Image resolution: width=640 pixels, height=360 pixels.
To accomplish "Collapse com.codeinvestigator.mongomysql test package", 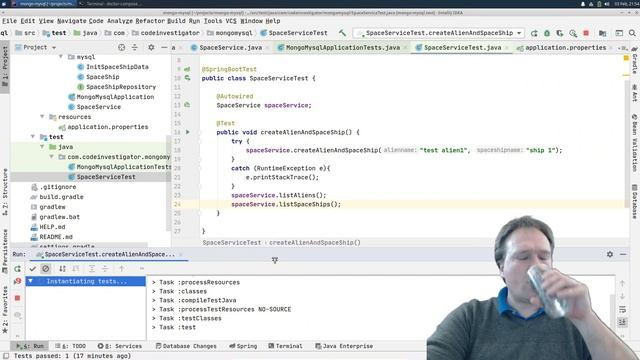I will [x=51, y=157].
